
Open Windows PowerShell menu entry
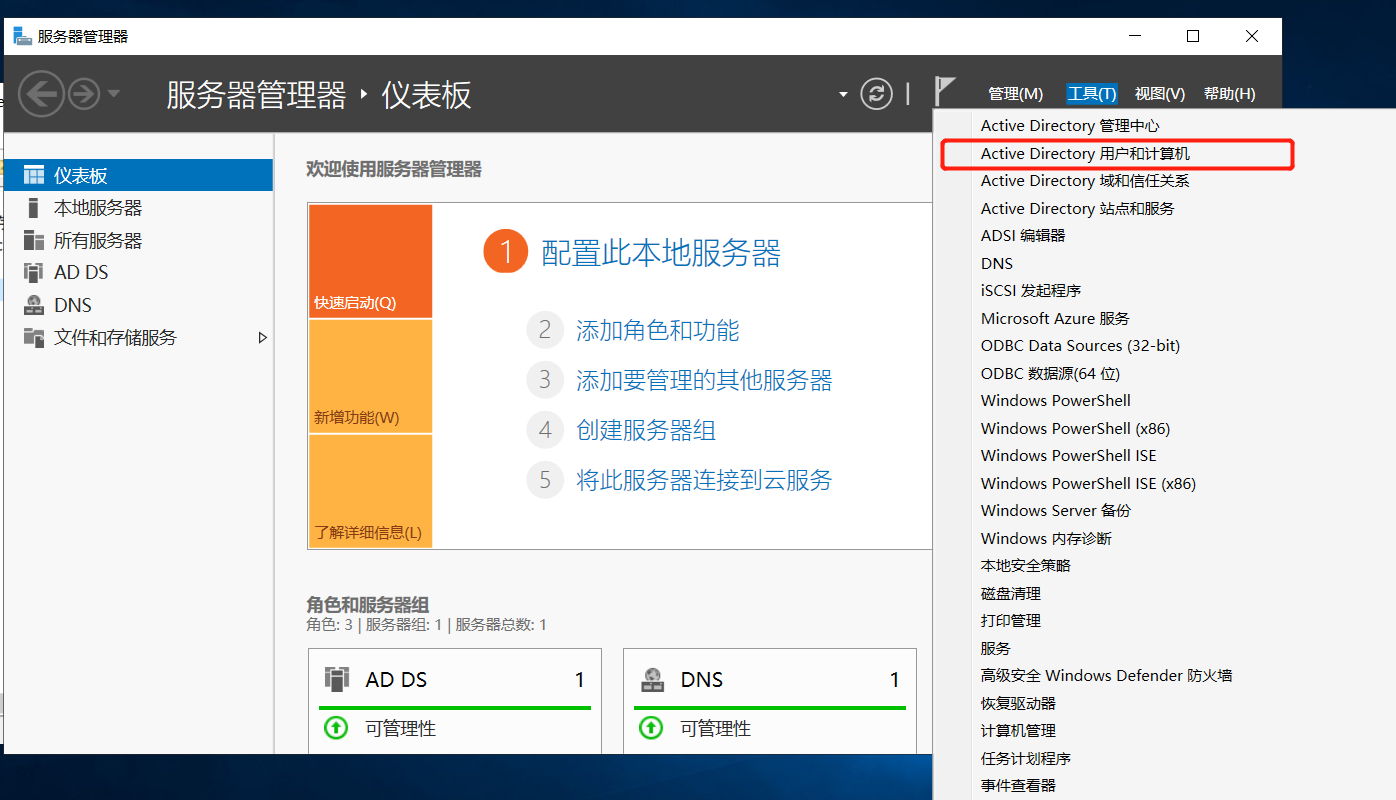1056,401
